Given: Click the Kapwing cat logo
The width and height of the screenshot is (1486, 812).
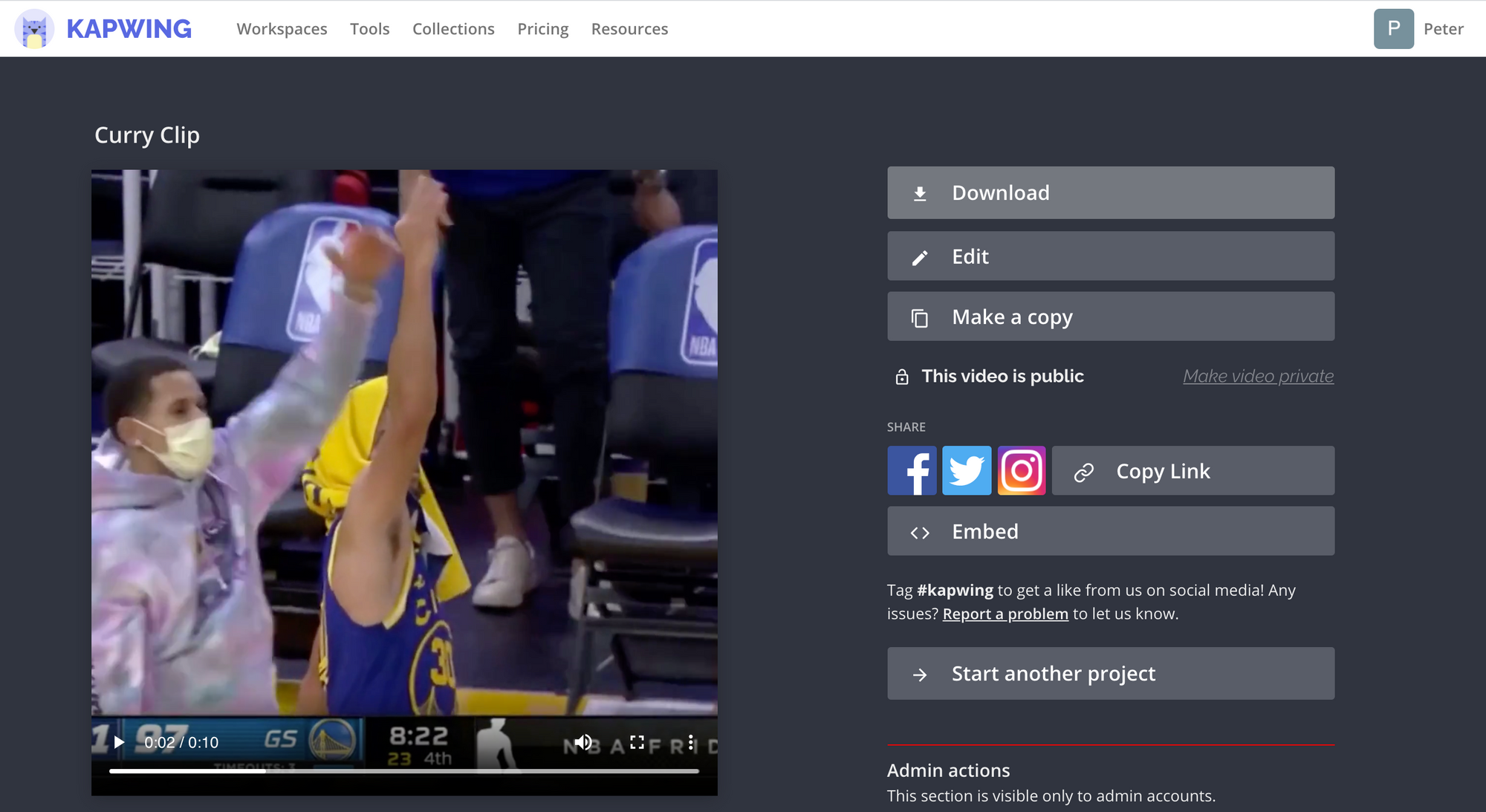Looking at the screenshot, I should (34, 29).
